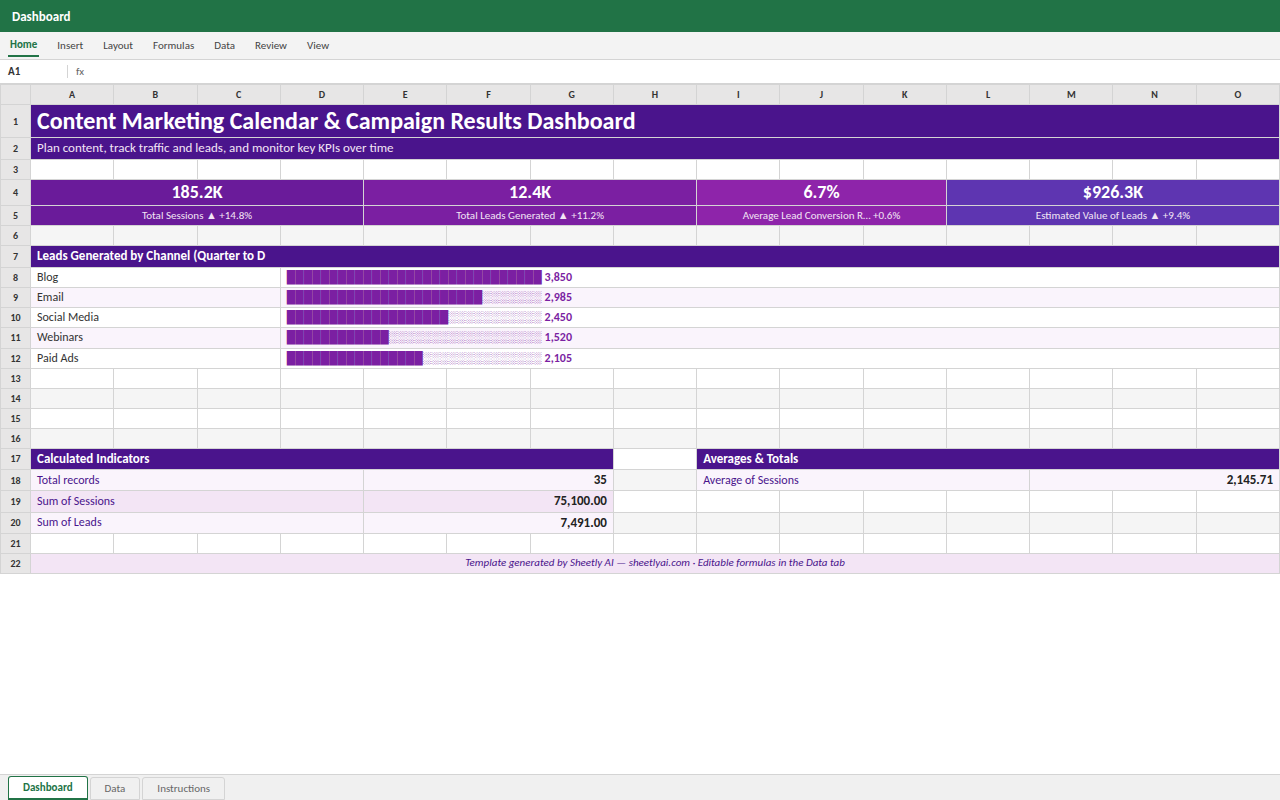
Task: Select column H header
Action: [x=655, y=94]
